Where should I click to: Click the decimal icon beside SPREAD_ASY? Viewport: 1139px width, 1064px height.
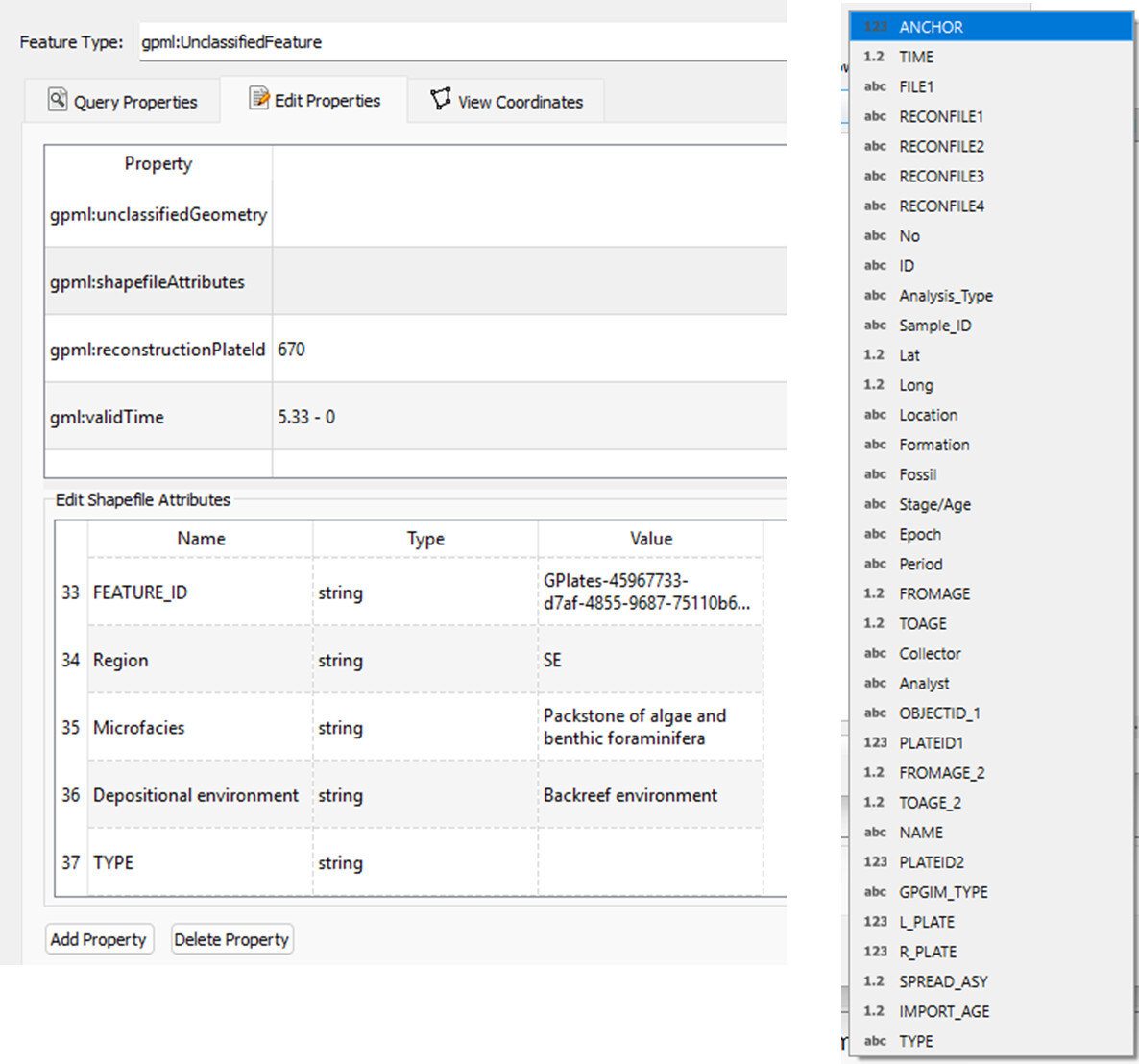point(873,981)
